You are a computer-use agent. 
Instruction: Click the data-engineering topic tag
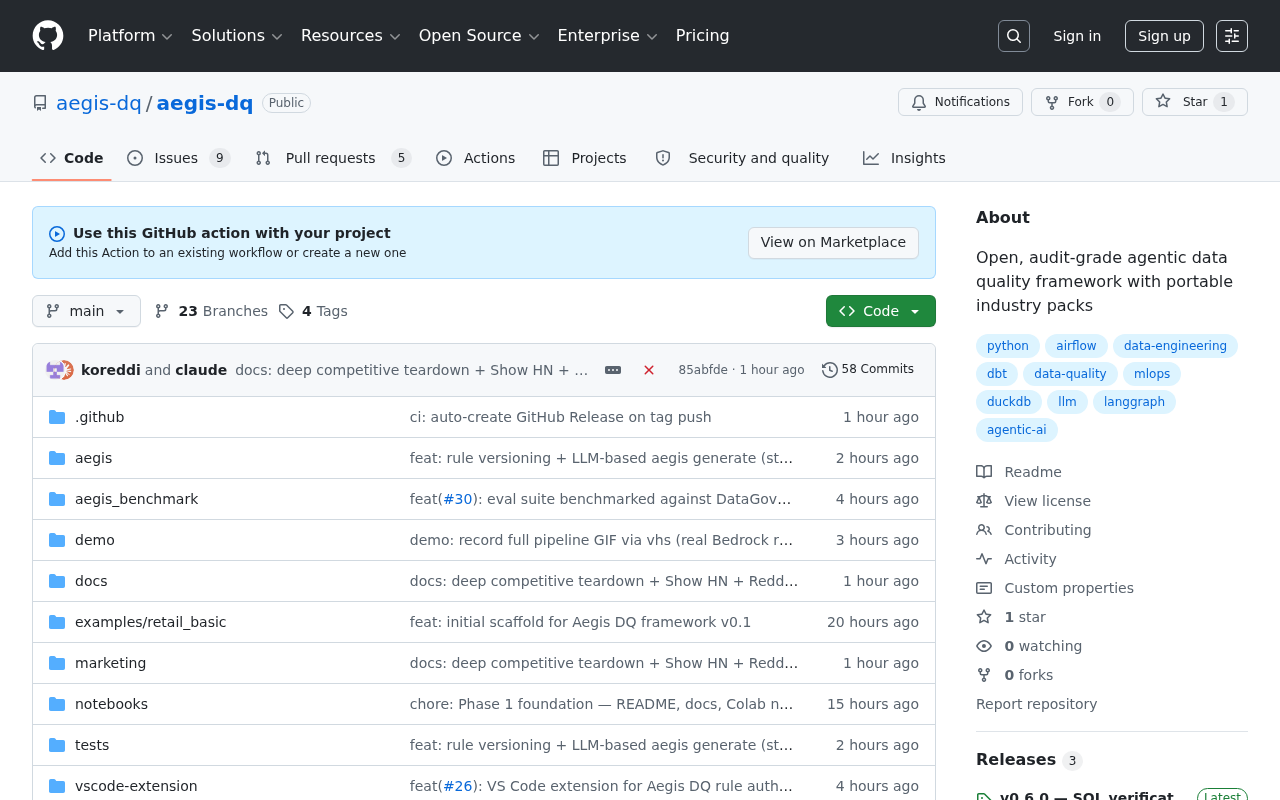(x=1175, y=346)
